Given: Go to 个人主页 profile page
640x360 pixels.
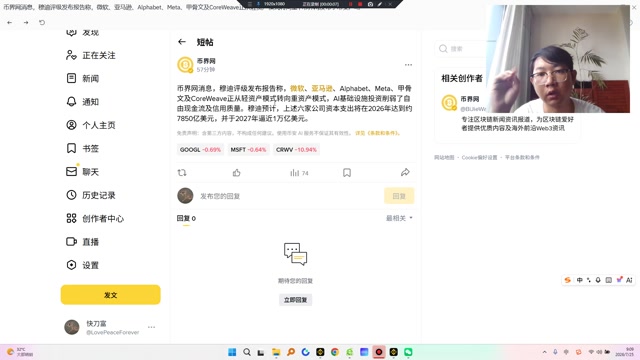Looking at the screenshot, I should coord(91,125).
